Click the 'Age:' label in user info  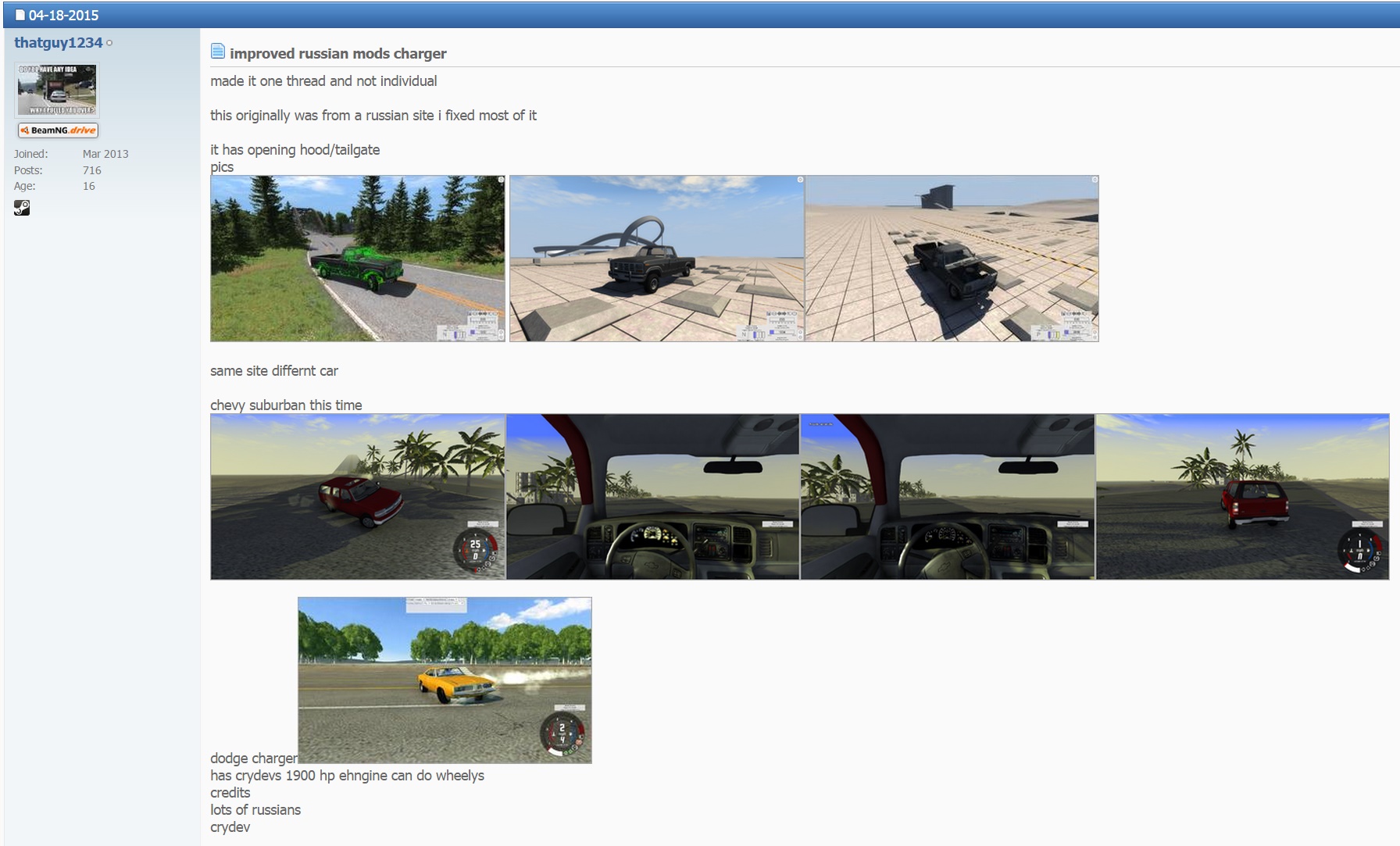[25, 186]
